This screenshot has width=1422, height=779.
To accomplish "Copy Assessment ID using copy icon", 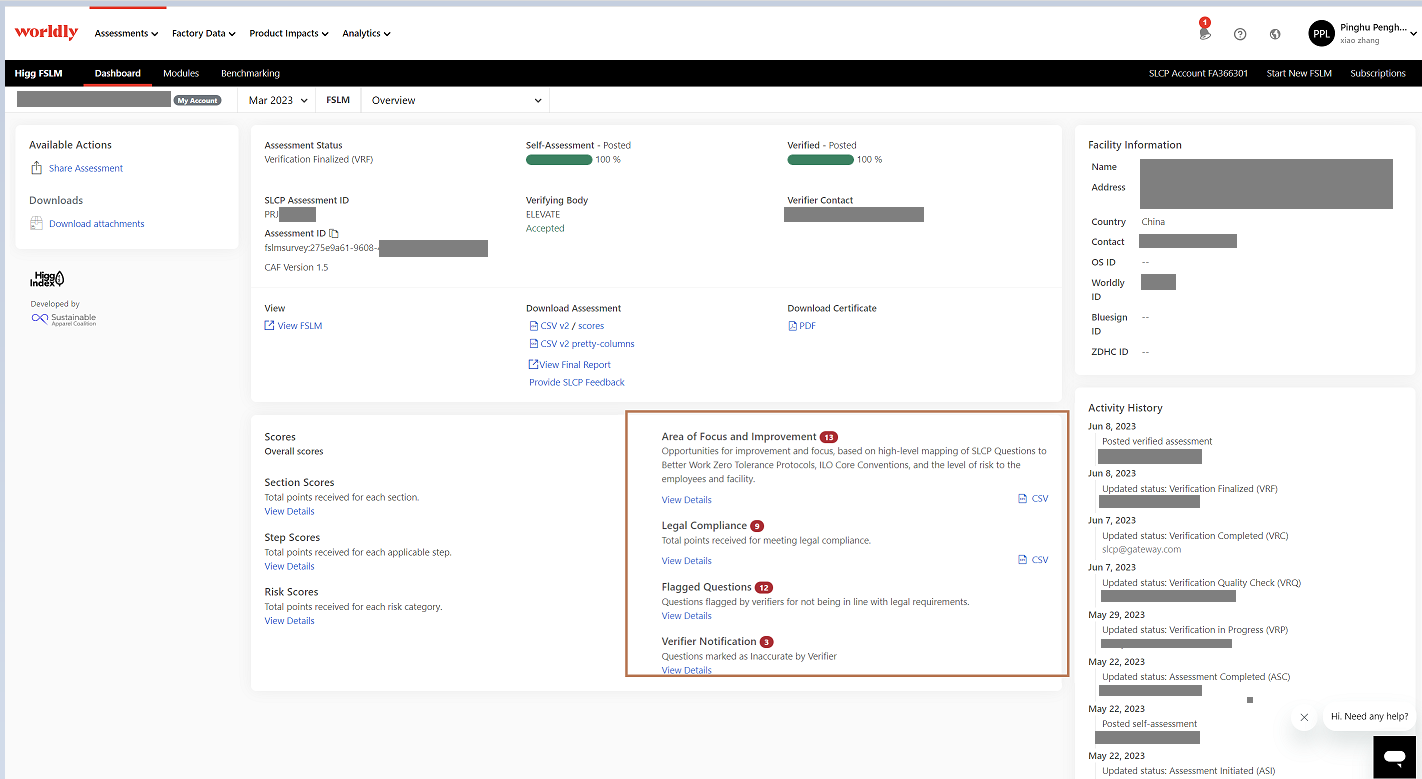I will pyautogui.click(x=334, y=233).
